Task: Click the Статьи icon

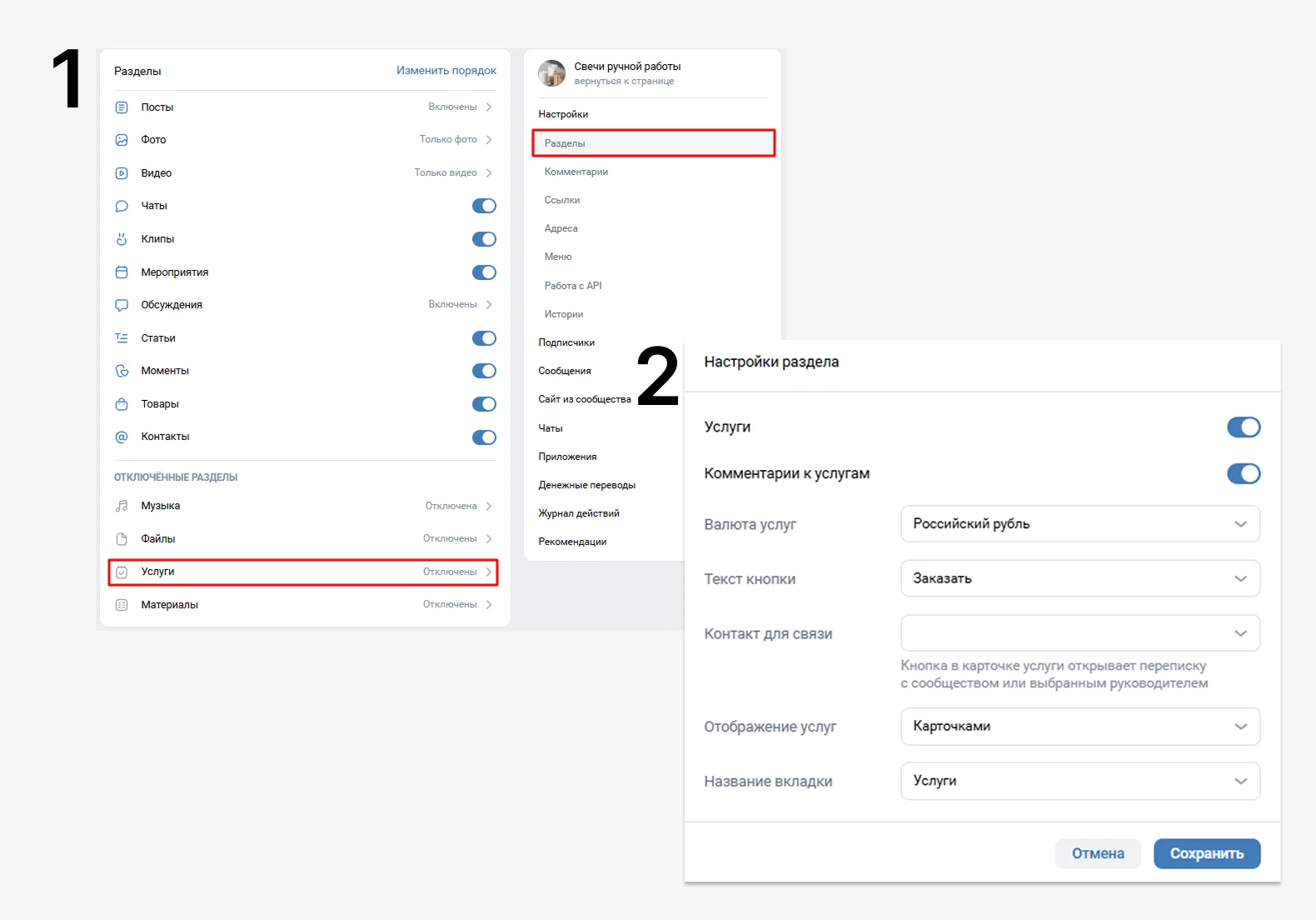Action: (122, 338)
